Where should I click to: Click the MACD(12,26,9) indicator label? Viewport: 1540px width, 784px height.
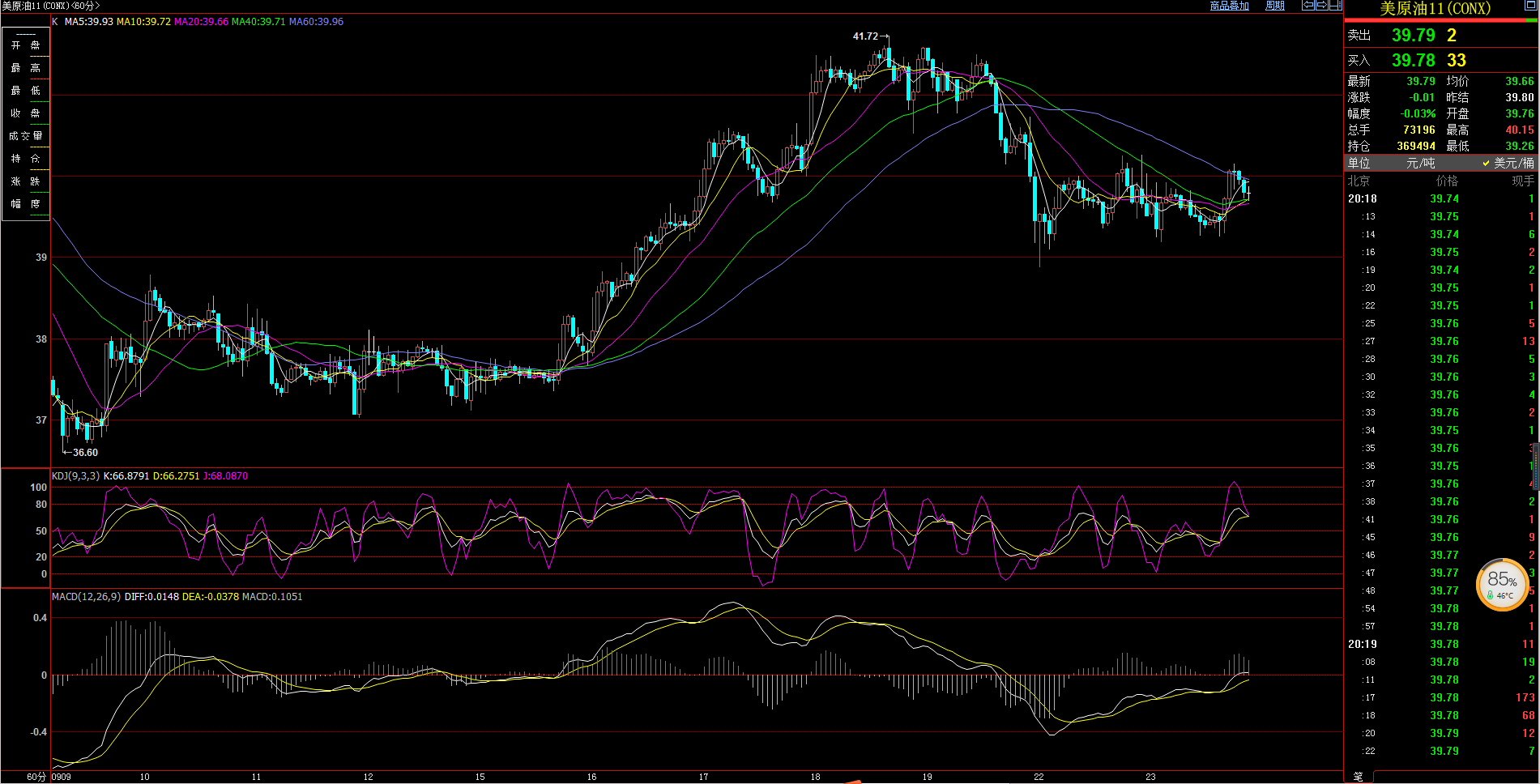pos(86,597)
